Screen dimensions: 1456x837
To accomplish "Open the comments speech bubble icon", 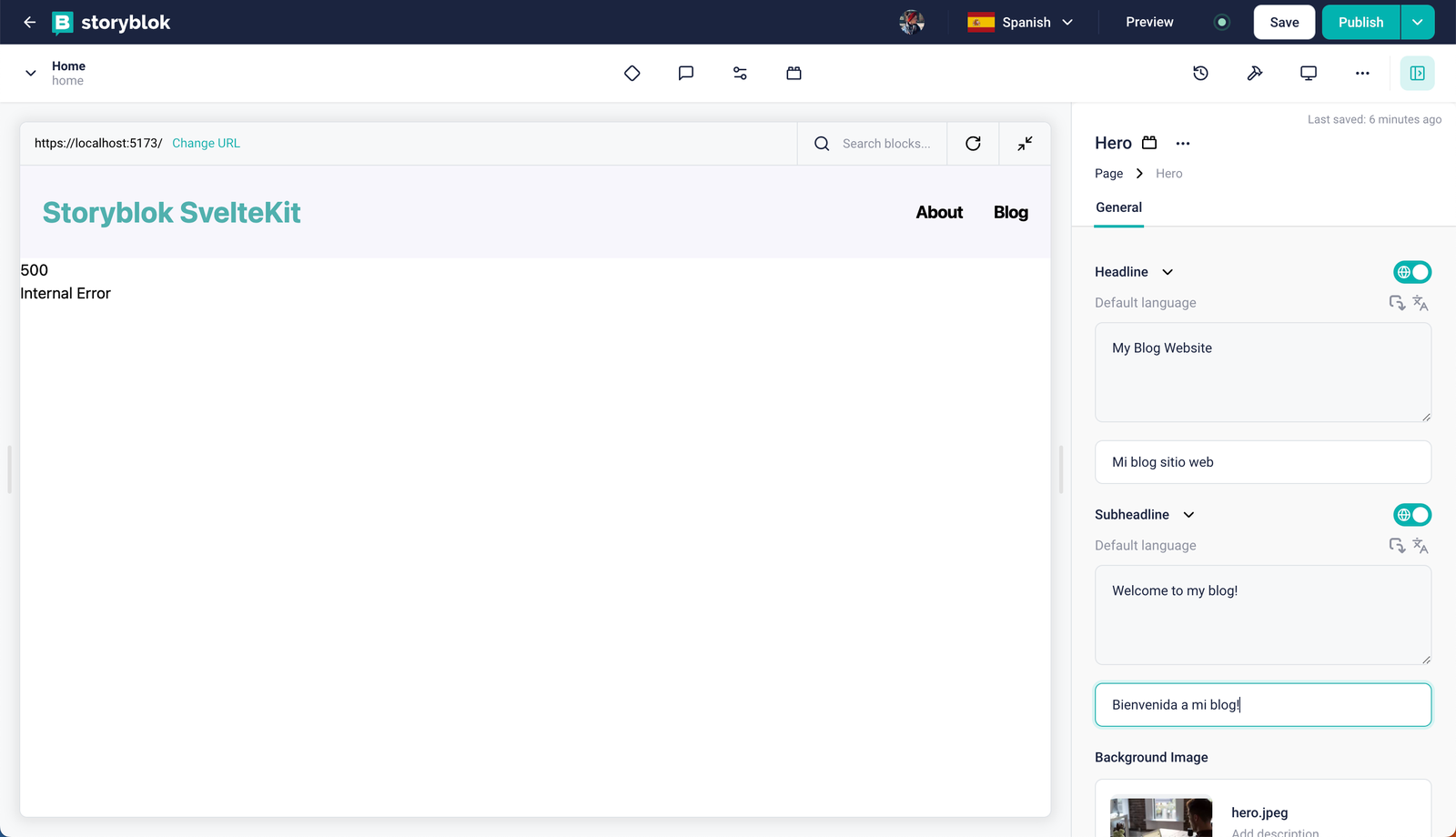I will pos(686,73).
